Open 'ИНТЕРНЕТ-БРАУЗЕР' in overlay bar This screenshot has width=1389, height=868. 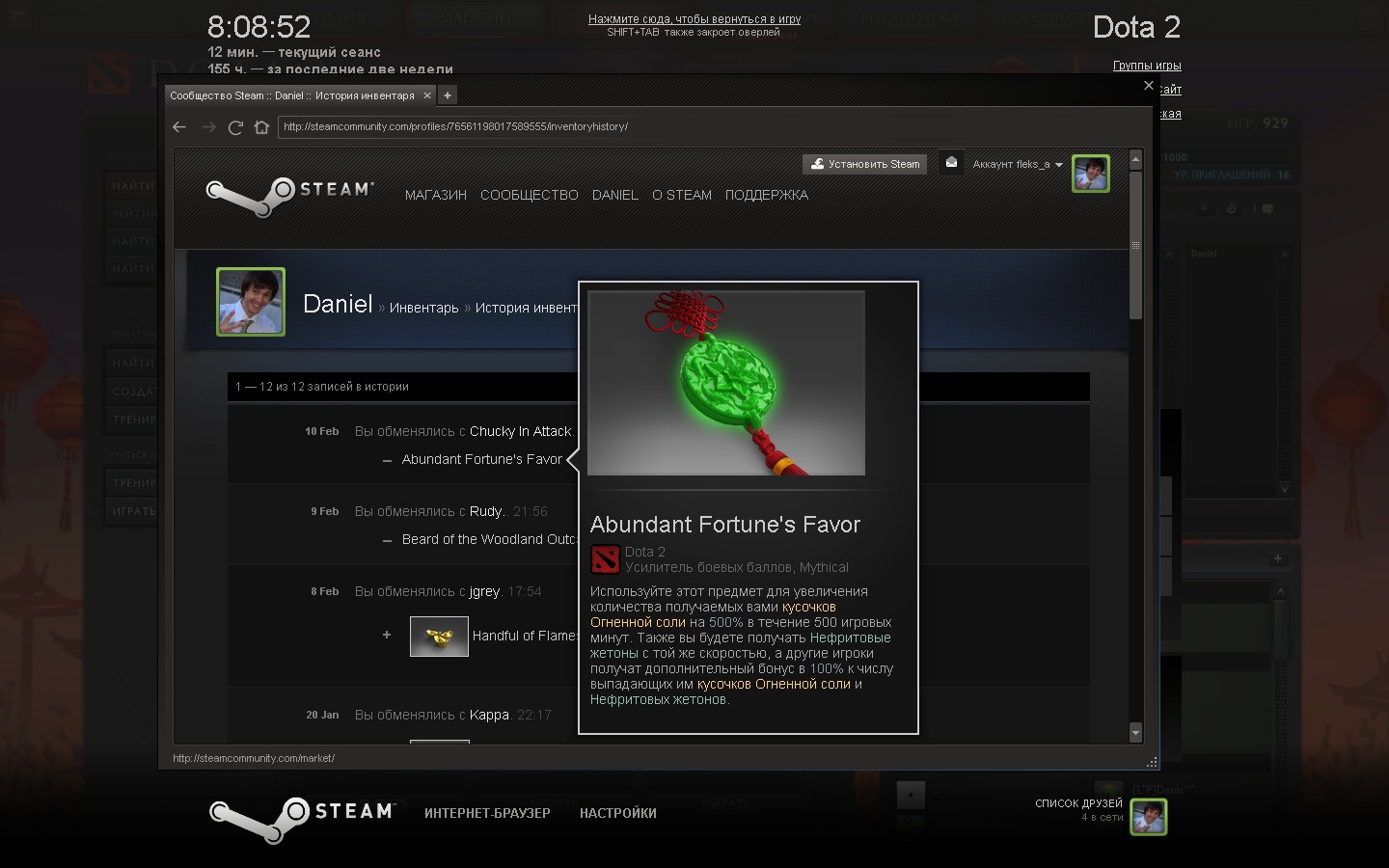[487, 813]
